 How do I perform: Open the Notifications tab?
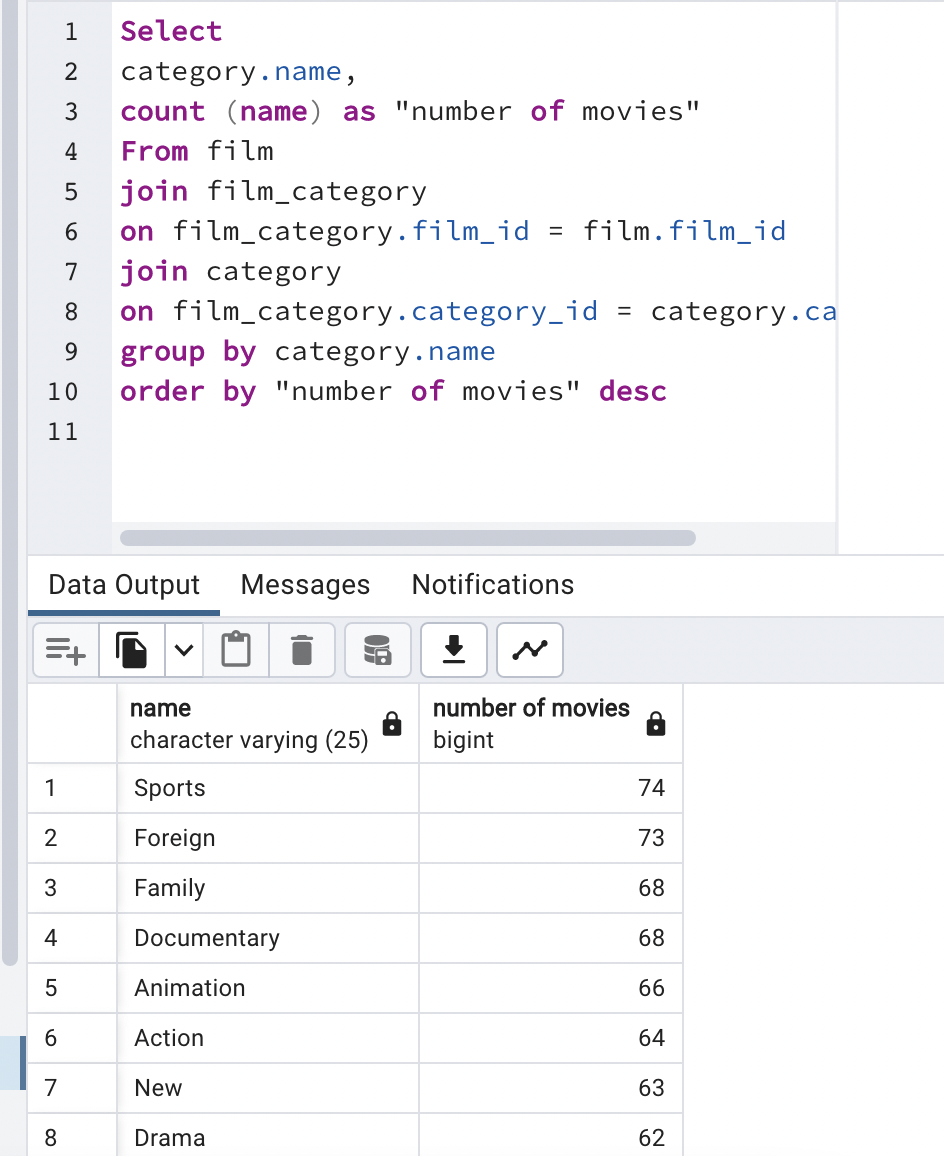[493, 585]
